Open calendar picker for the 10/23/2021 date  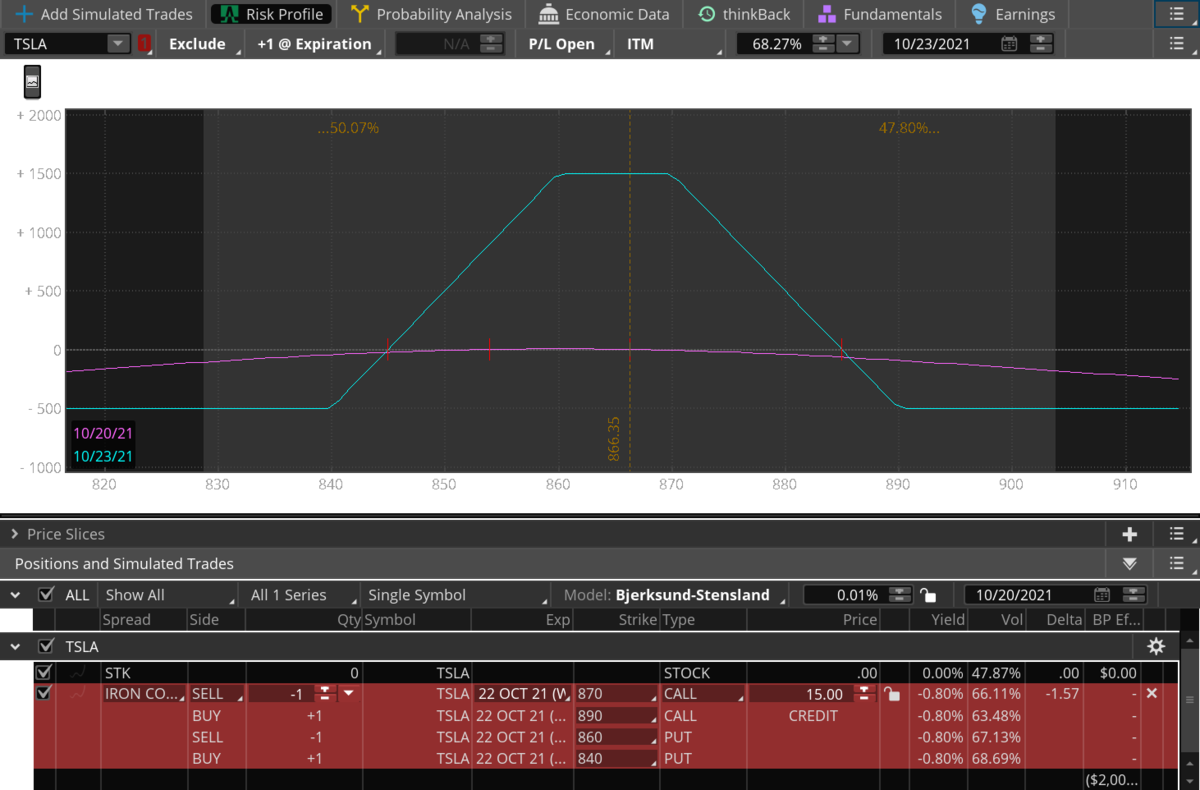pyautogui.click(x=1010, y=44)
